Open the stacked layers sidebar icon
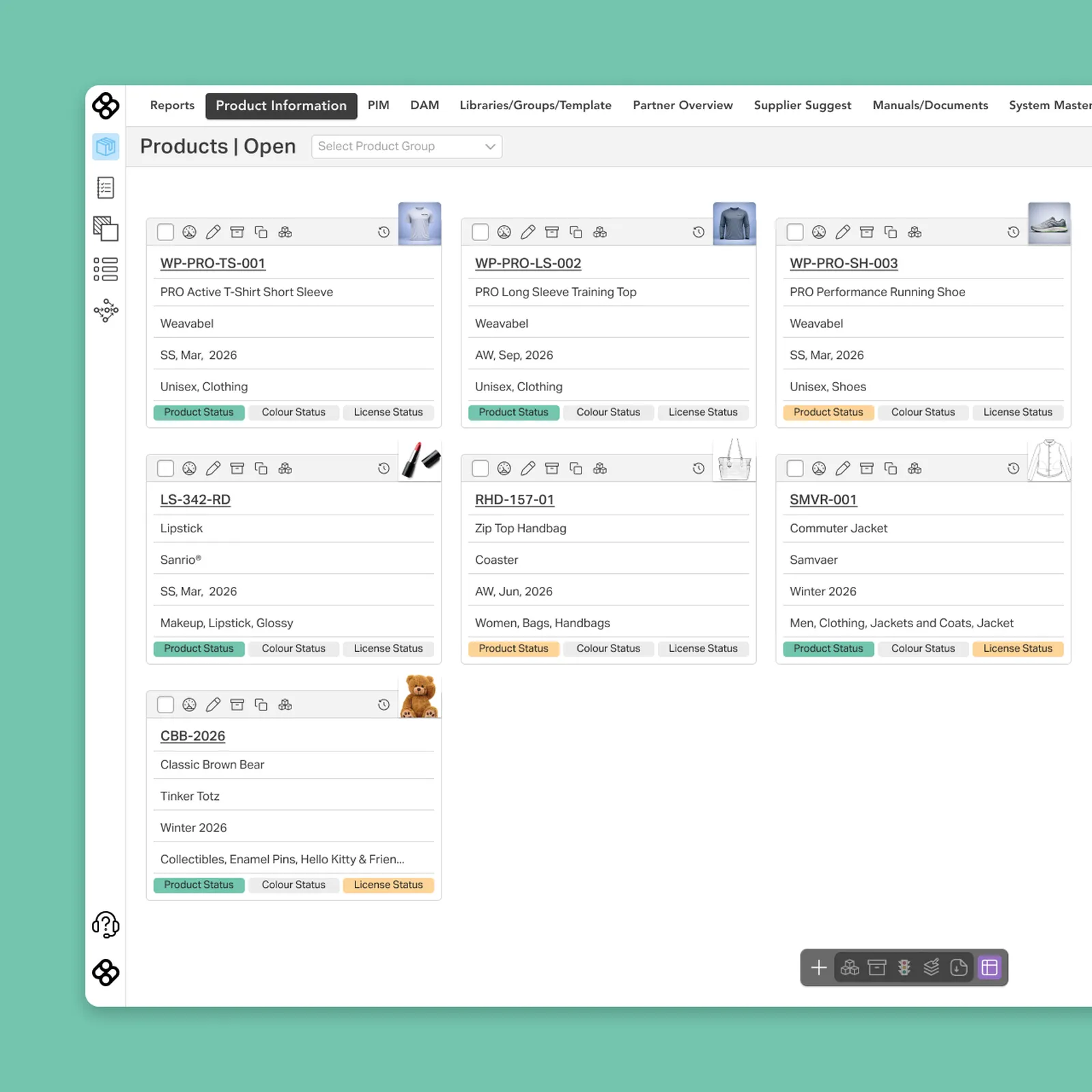Viewport: 1092px width, 1092px height. tap(106, 229)
